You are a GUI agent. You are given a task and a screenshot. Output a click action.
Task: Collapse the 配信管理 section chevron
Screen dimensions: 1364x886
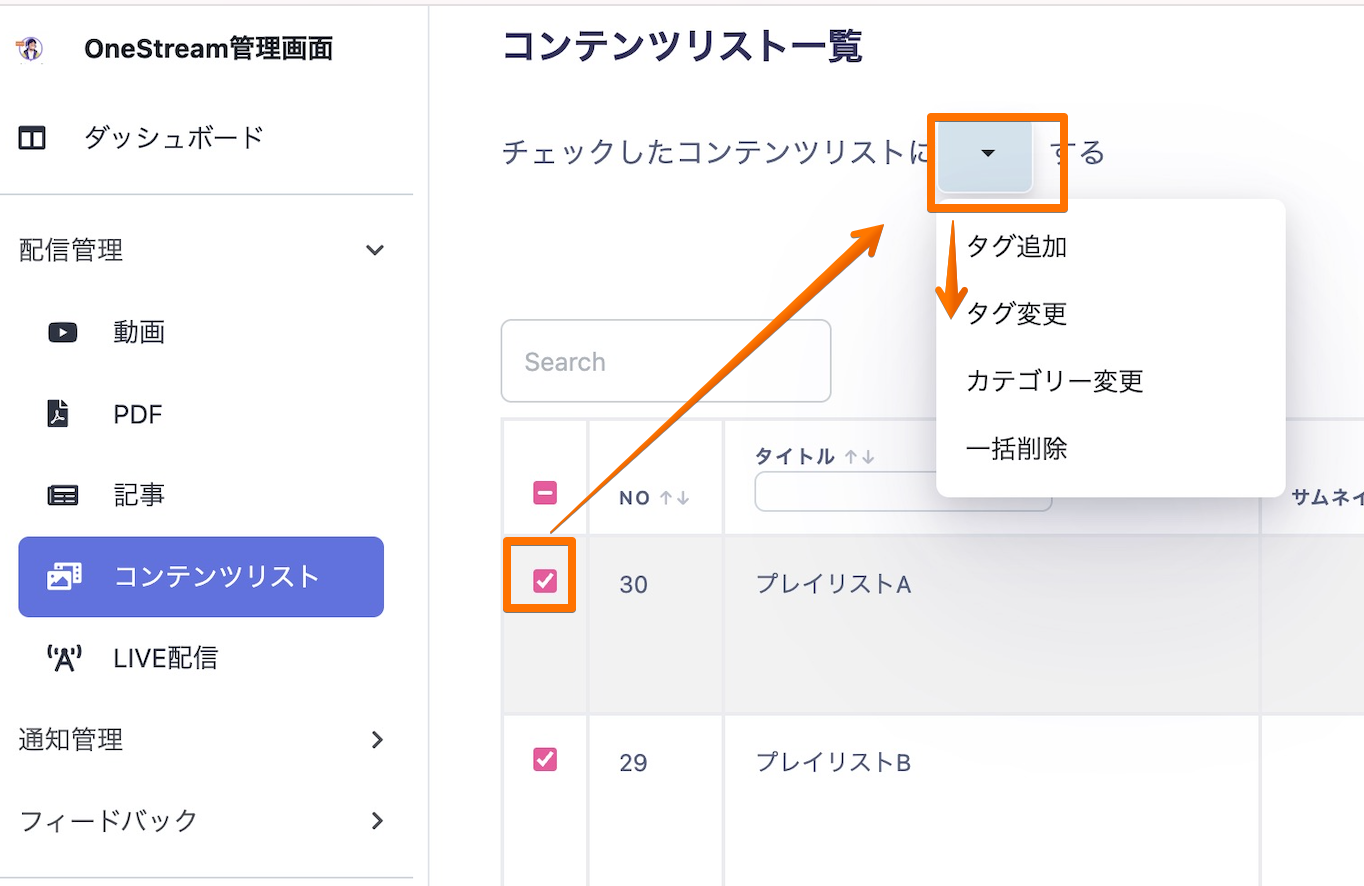coord(375,250)
